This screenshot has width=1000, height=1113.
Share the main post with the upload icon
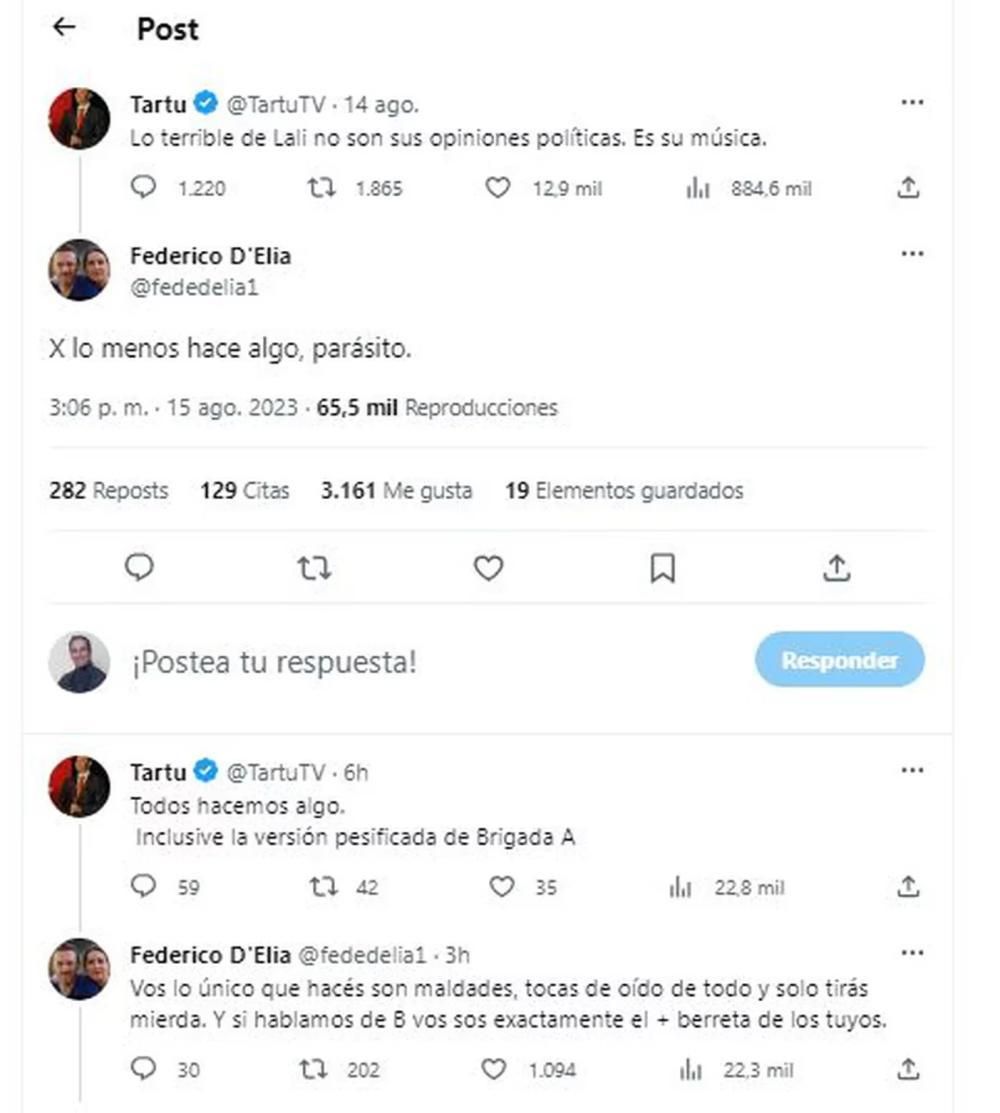pos(836,569)
